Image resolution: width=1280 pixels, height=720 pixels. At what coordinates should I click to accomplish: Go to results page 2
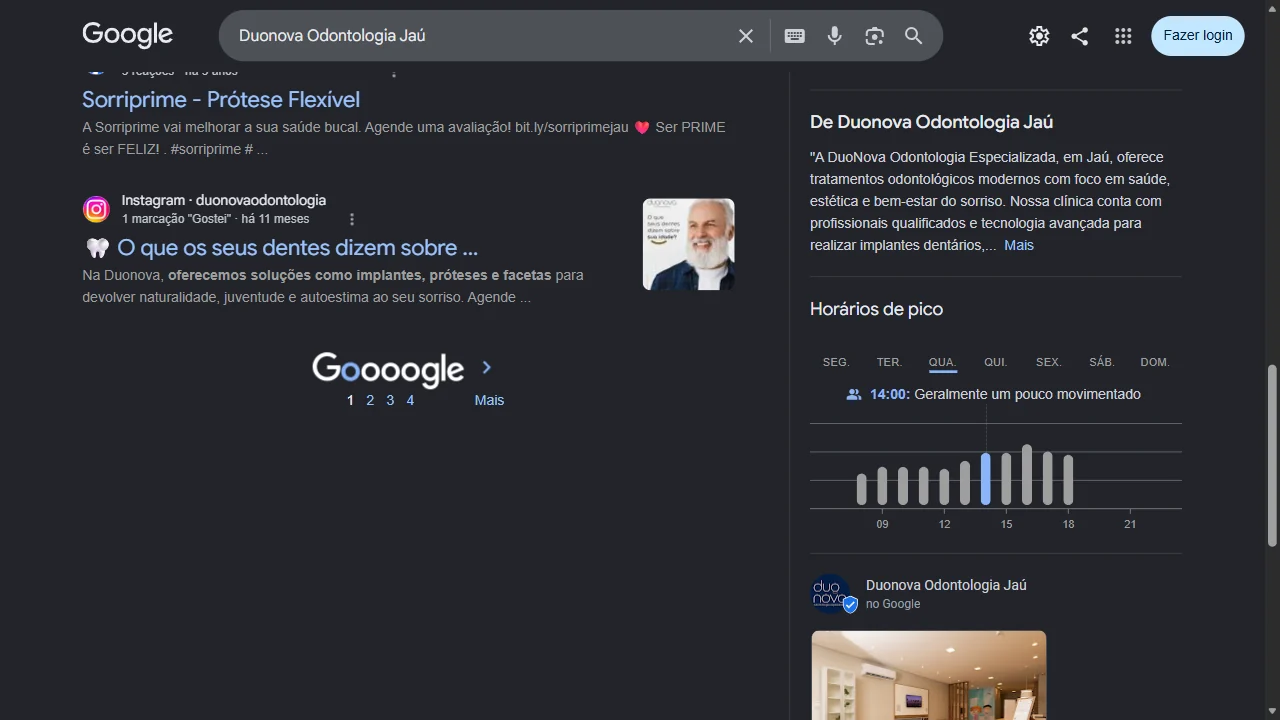(x=370, y=400)
